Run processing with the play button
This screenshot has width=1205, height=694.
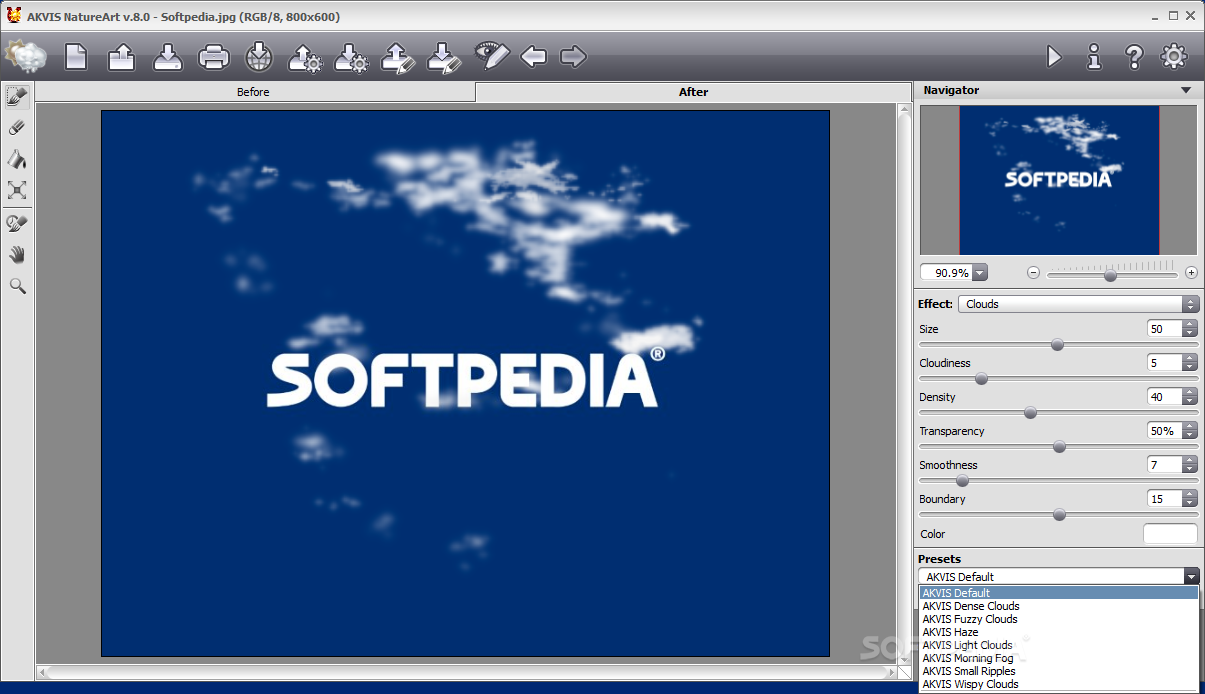(x=1054, y=56)
